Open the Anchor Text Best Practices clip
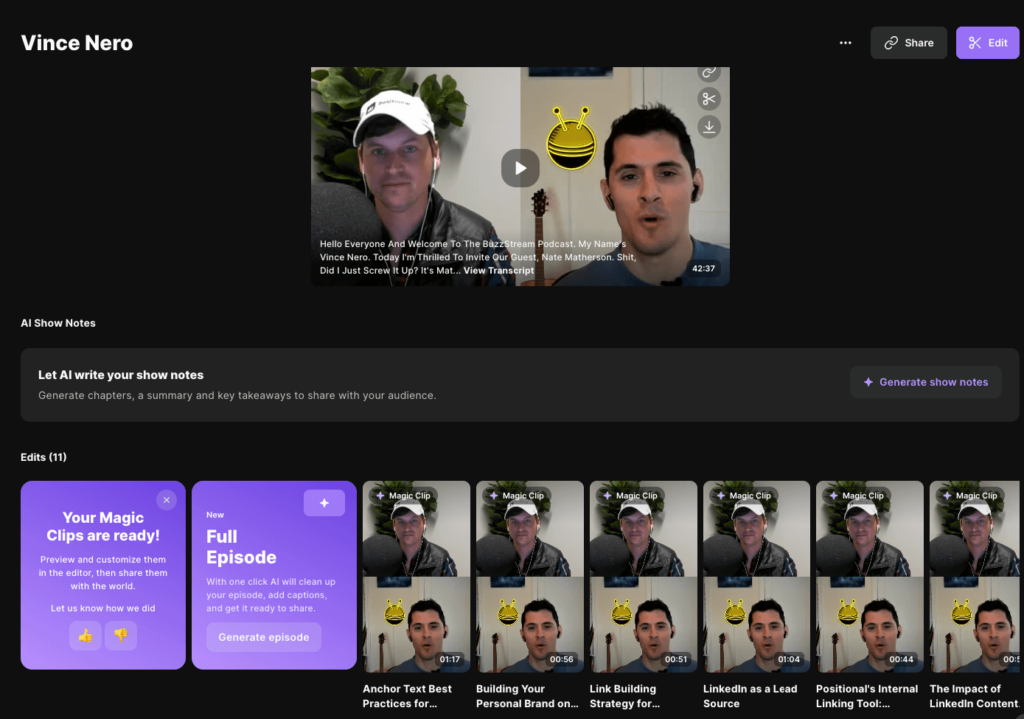This screenshot has height=719, width=1024. click(416, 577)
